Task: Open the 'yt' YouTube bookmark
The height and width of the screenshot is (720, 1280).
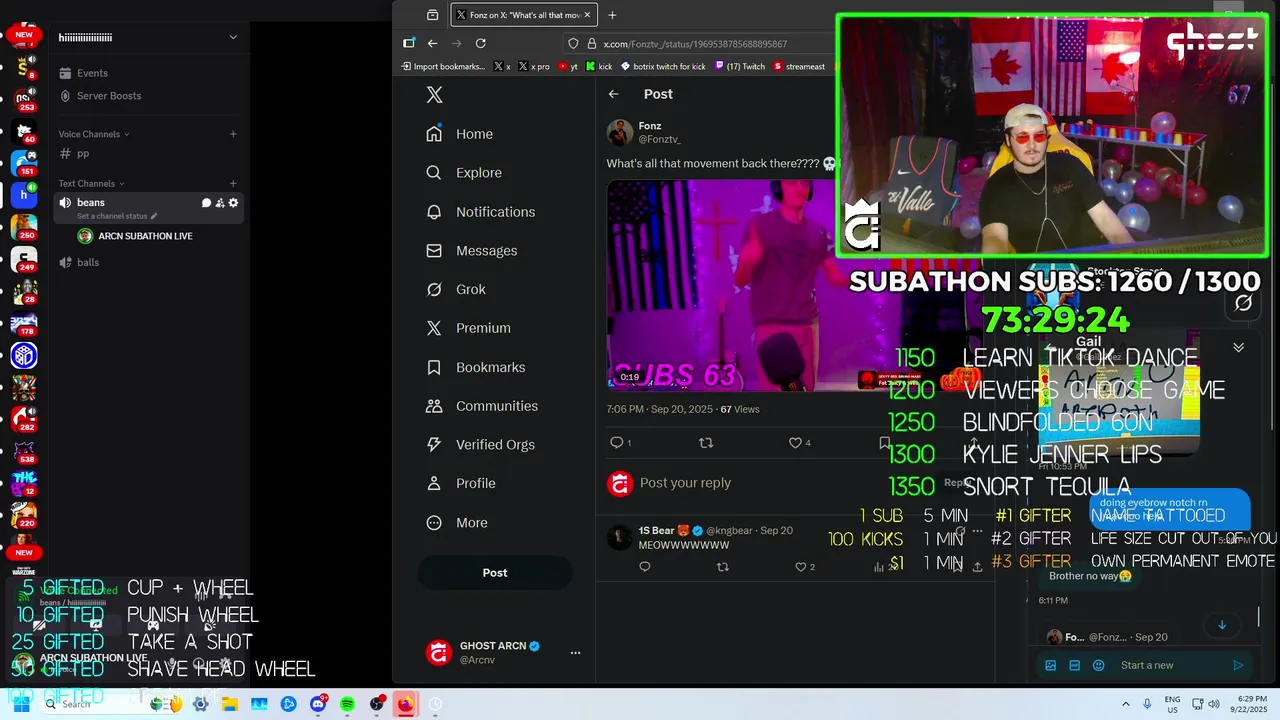Action: [x=568, y=67]
